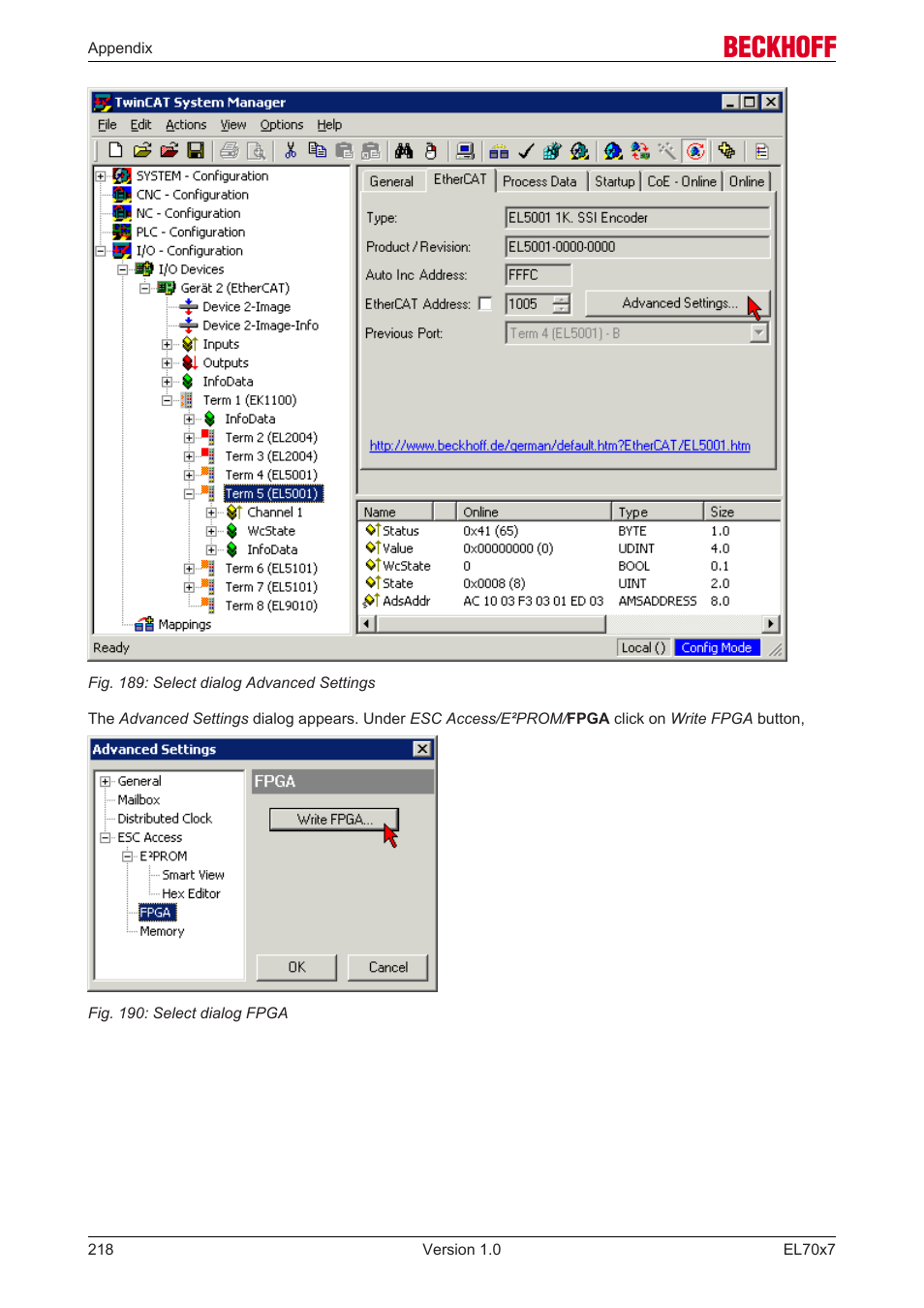This screenshot has height=1308, width=924.
Task: Click the Open file folder icon
Action: tap(142, 150)
